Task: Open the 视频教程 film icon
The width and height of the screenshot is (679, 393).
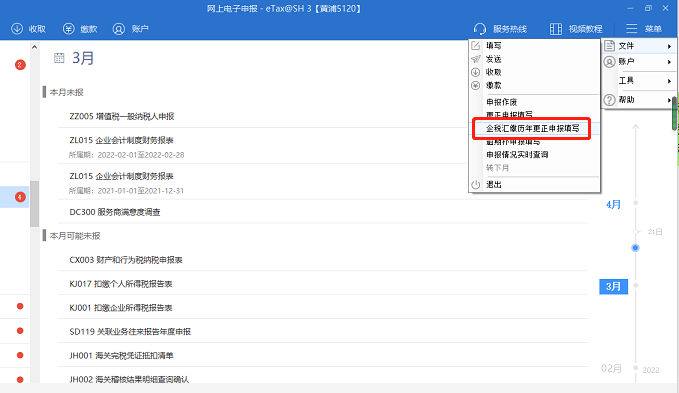Action: (x=556, y=29)
